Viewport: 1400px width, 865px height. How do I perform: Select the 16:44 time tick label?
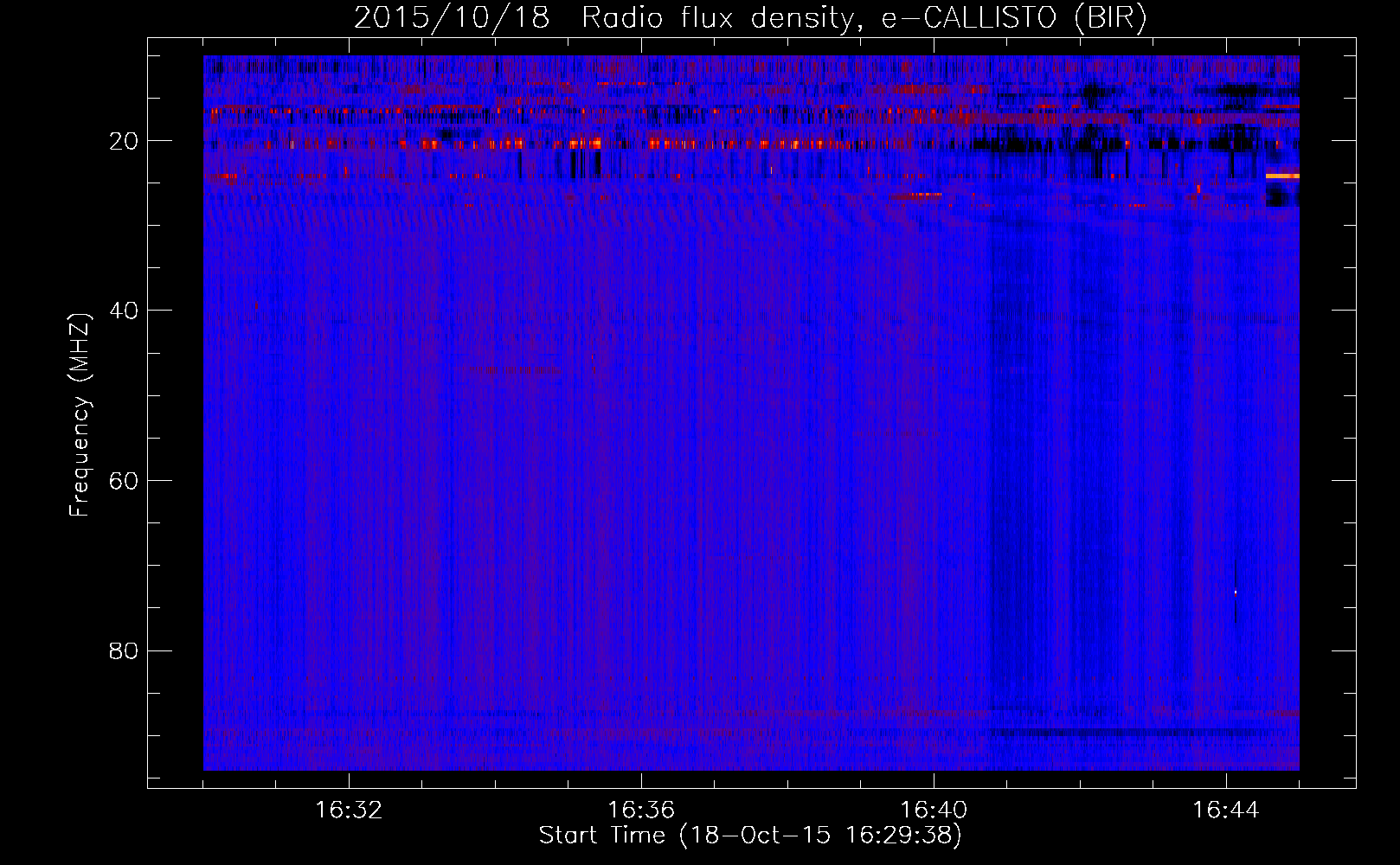point(1226,811)
